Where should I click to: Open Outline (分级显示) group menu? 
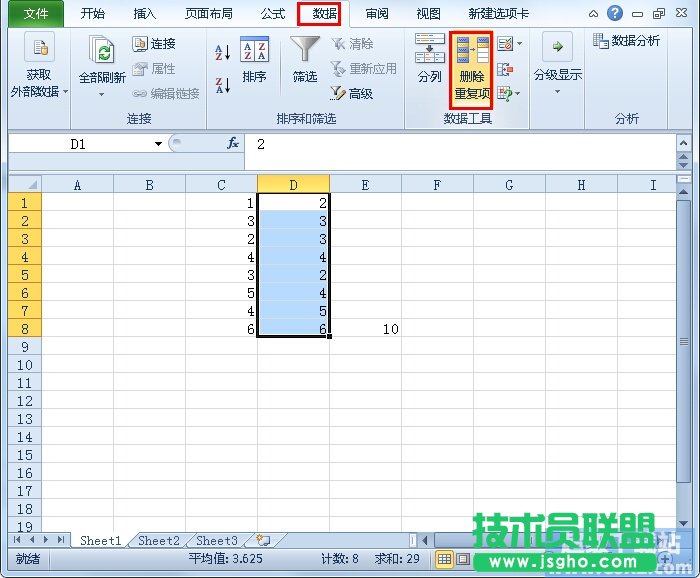pos(558,64)
